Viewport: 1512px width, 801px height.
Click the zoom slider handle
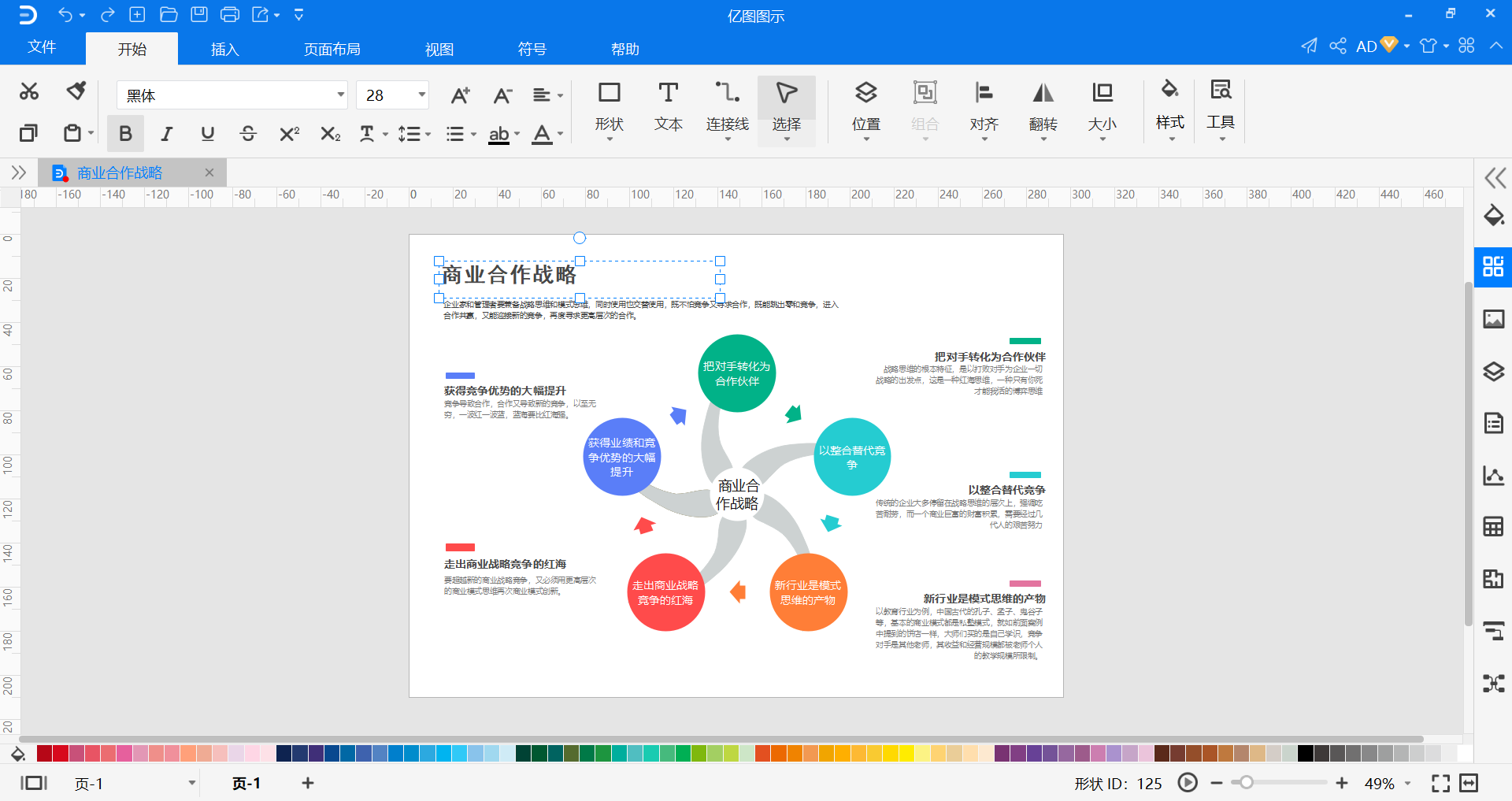[1246, 783]
